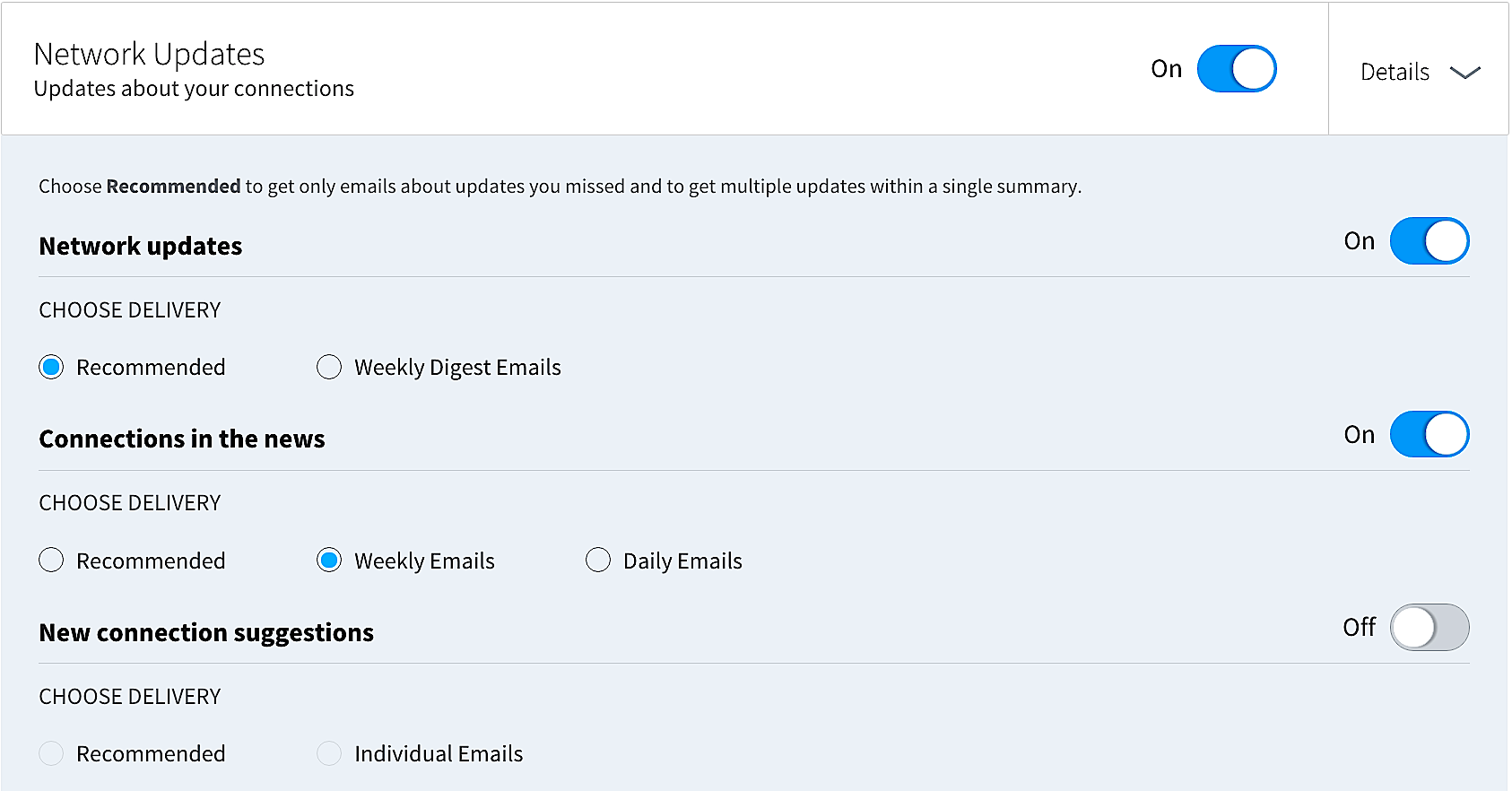This screenshot has height=791, width=1512.
Task: Toggle the main Network Updates switch
Action: coord(1236,69)
